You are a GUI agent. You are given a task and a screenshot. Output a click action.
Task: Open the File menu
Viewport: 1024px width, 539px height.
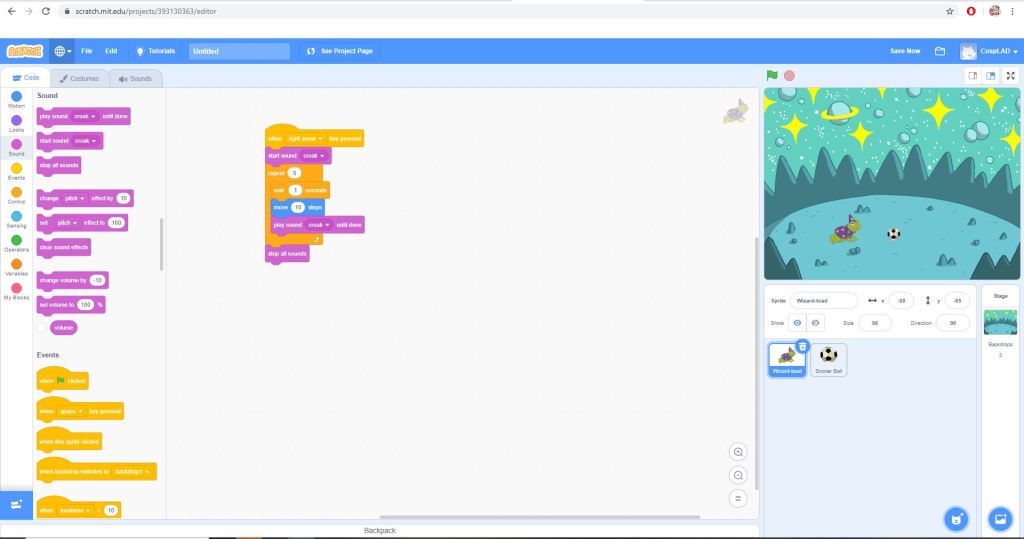coord(87,51)
